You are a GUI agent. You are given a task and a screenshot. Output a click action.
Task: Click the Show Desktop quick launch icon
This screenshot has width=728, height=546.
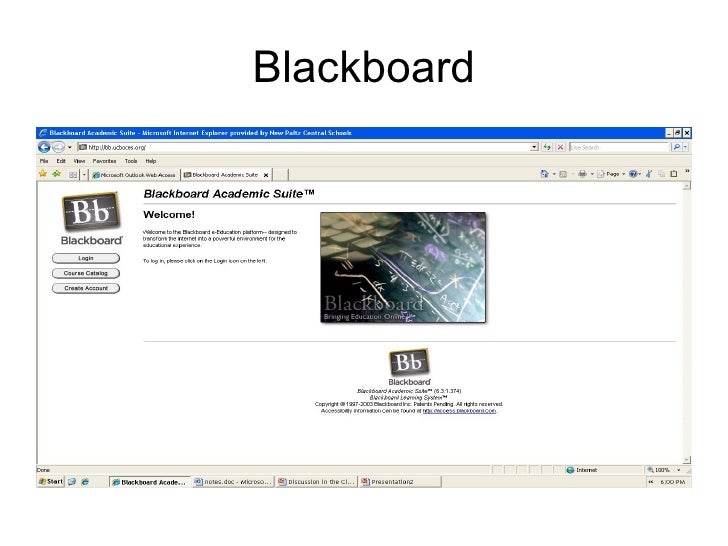click(x=72, y=482)
